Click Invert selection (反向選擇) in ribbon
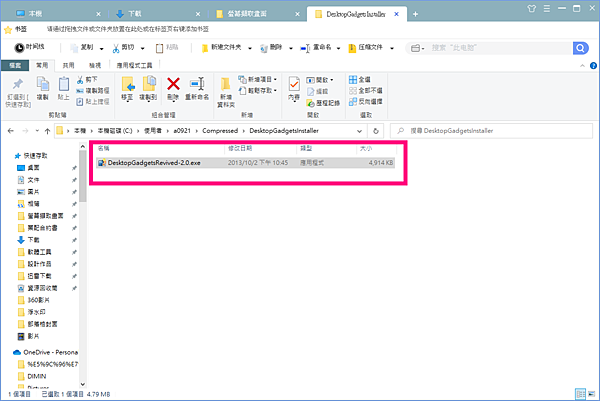 (x=366, y=102)
